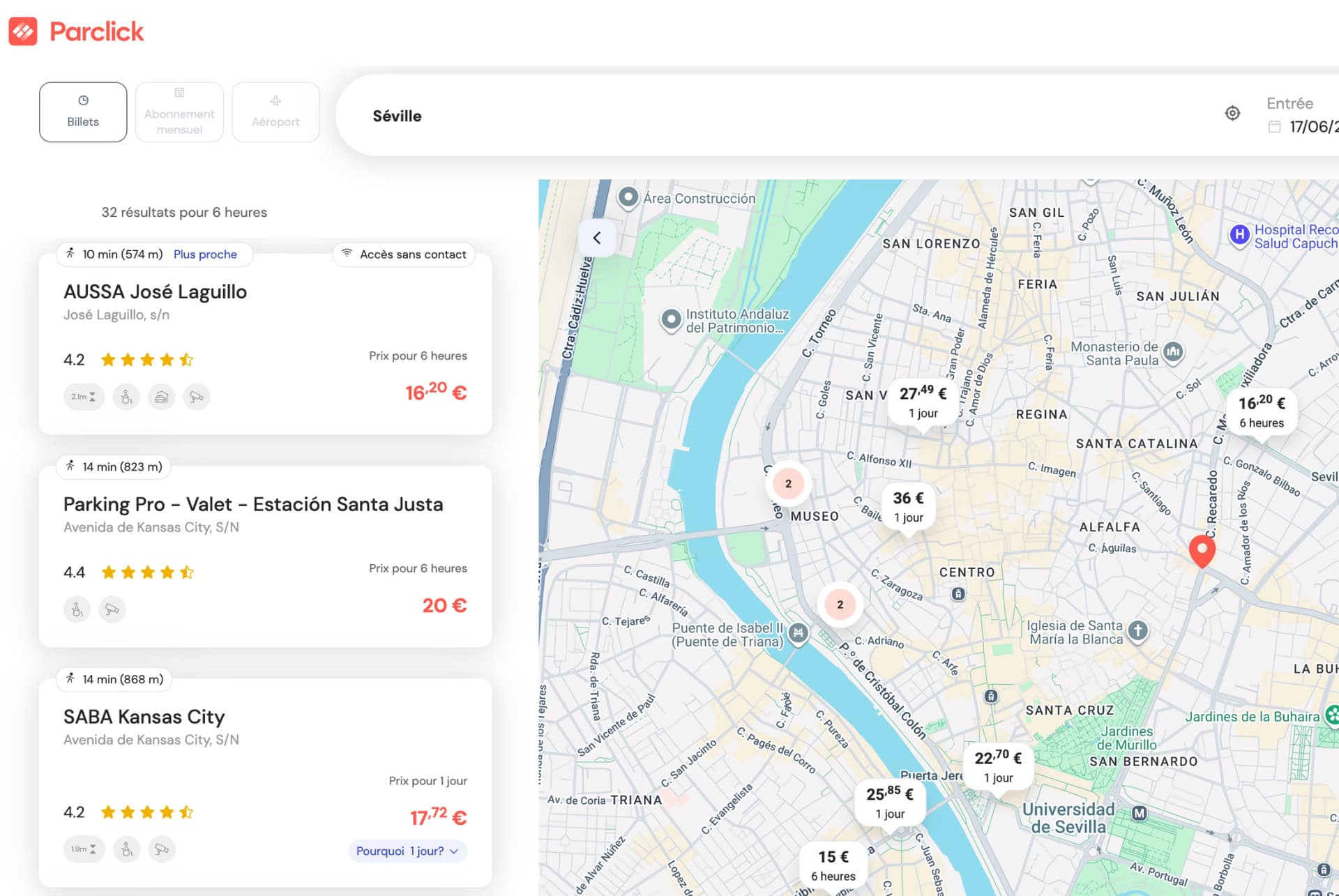Click the covered parking icon for AUSSA José Laguillo
The width and height of the screenshot is (1339, 896).
[161, 397]
